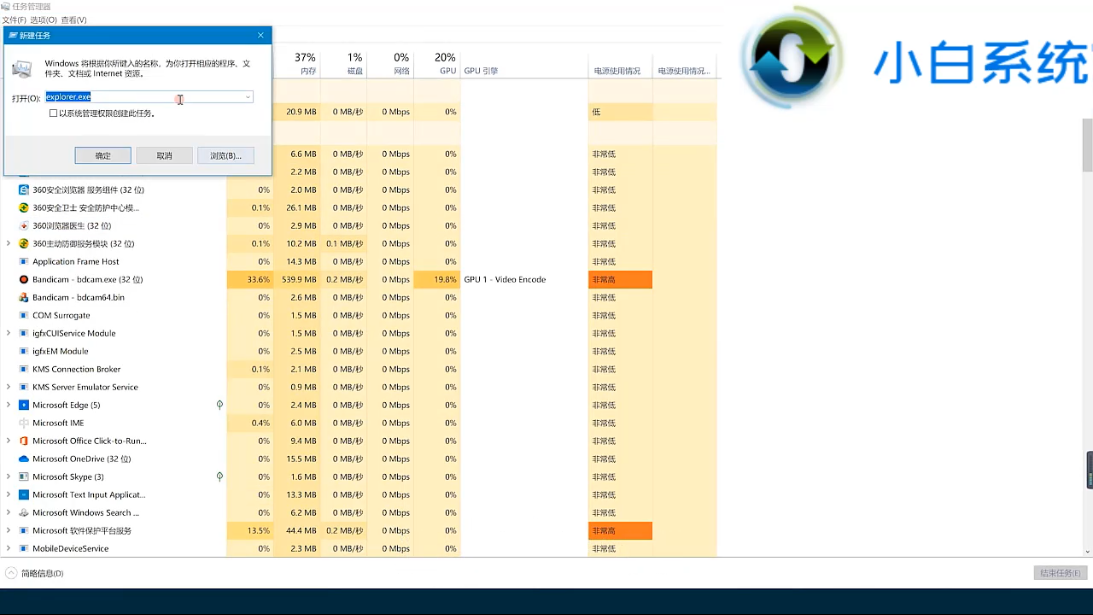Expand the 360主动防御服务模块 process group
The image size is (1093, 615).
click(x=8, y=243)
